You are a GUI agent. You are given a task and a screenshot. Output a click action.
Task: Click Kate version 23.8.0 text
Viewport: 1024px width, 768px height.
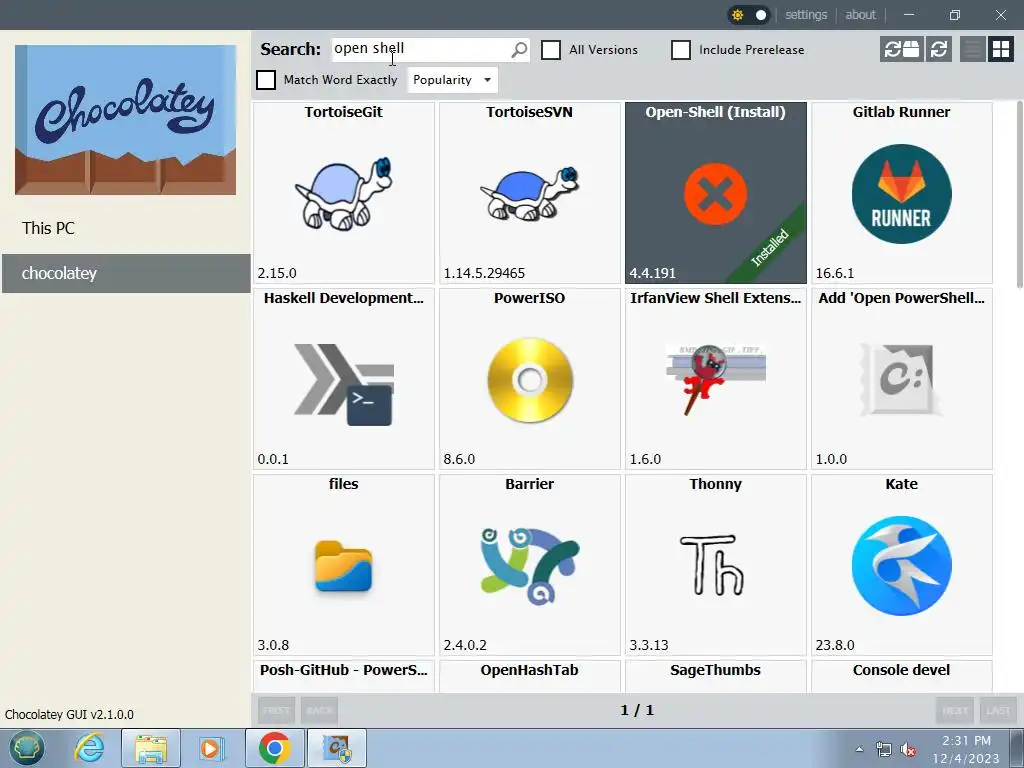point(835,645)
